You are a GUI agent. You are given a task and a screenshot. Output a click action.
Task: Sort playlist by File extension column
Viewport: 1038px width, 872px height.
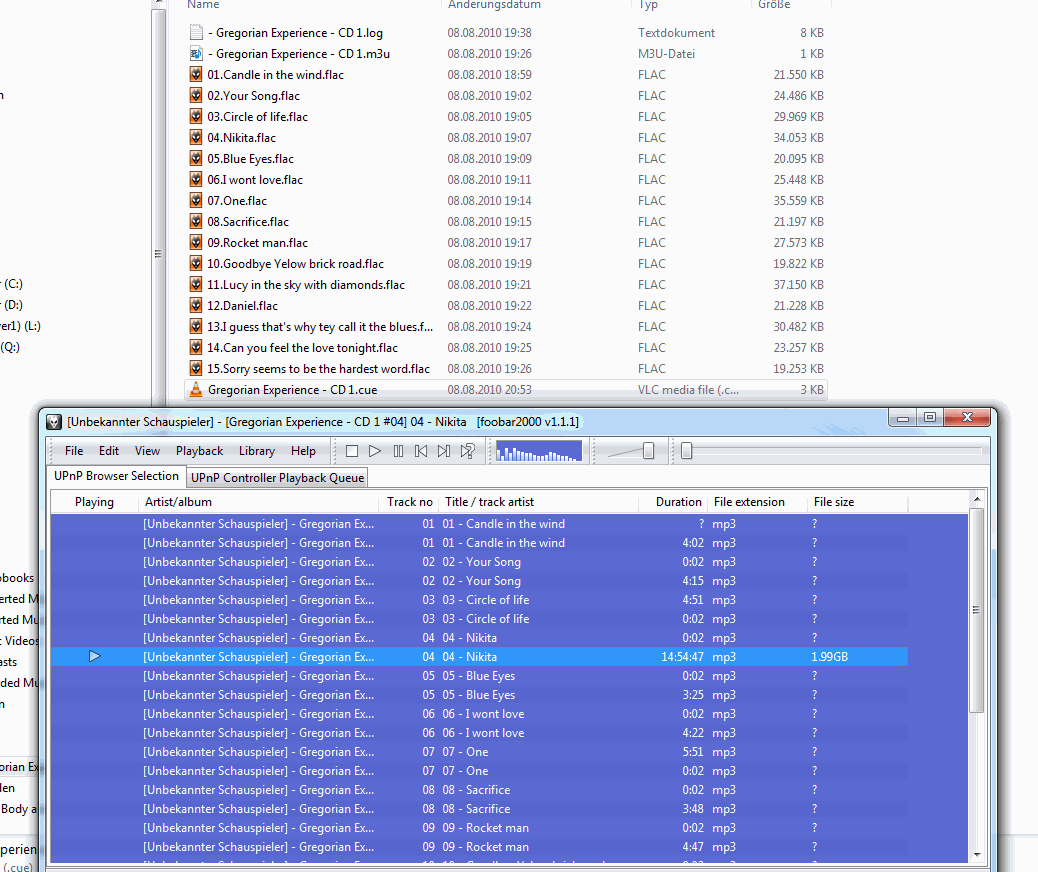click(757, 502)
